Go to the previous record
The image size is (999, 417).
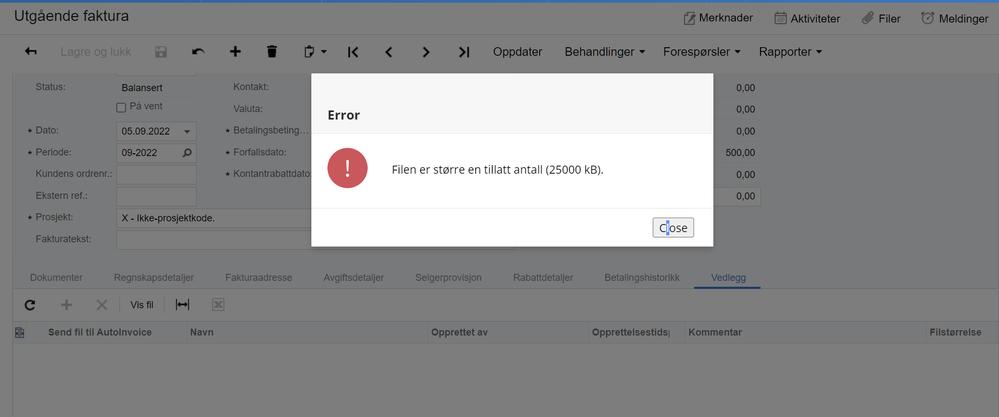click(x=389, y=52)
